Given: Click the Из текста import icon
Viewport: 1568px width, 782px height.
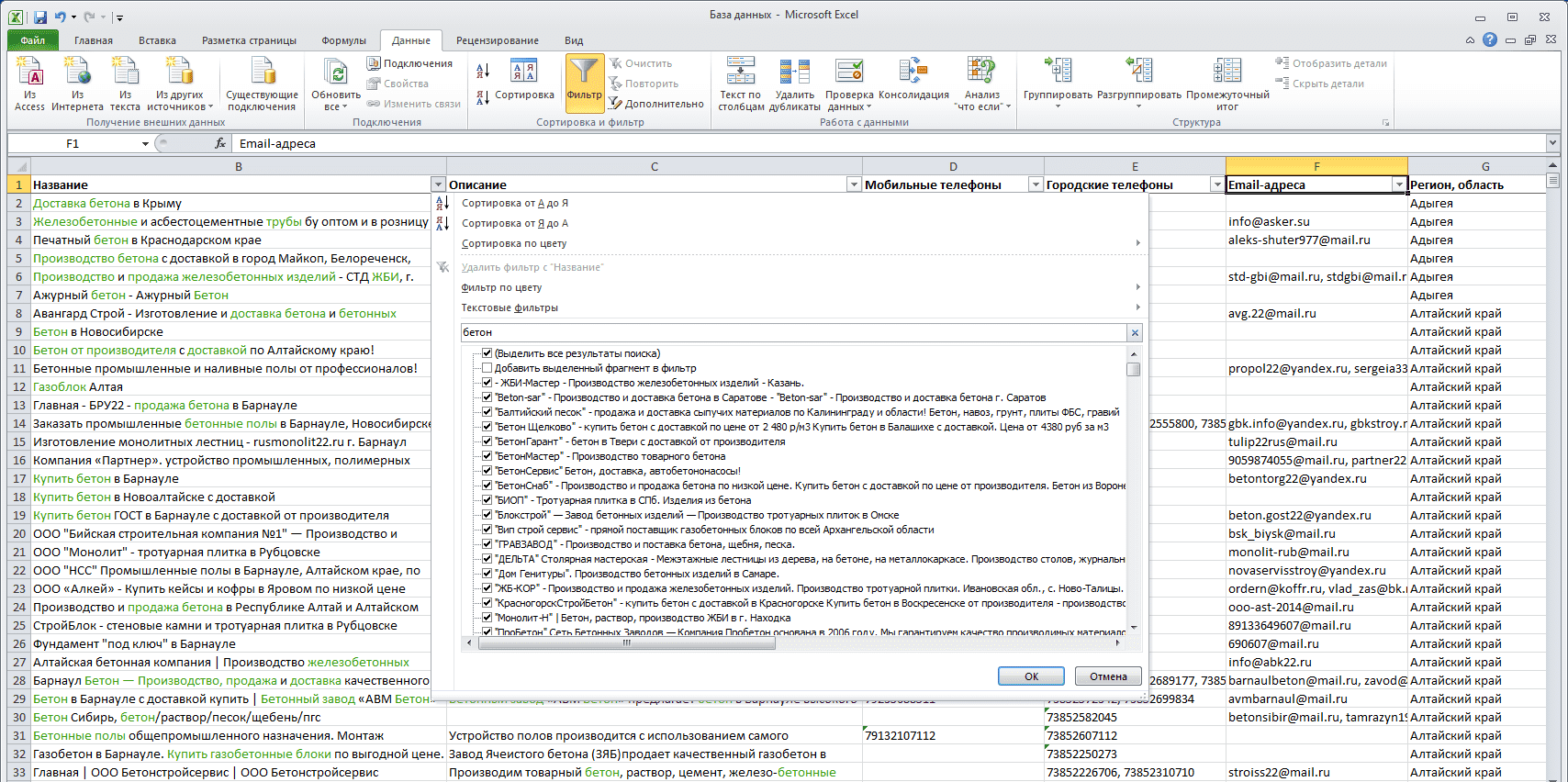Looking at the screenshot, I should tap(125, 84).
